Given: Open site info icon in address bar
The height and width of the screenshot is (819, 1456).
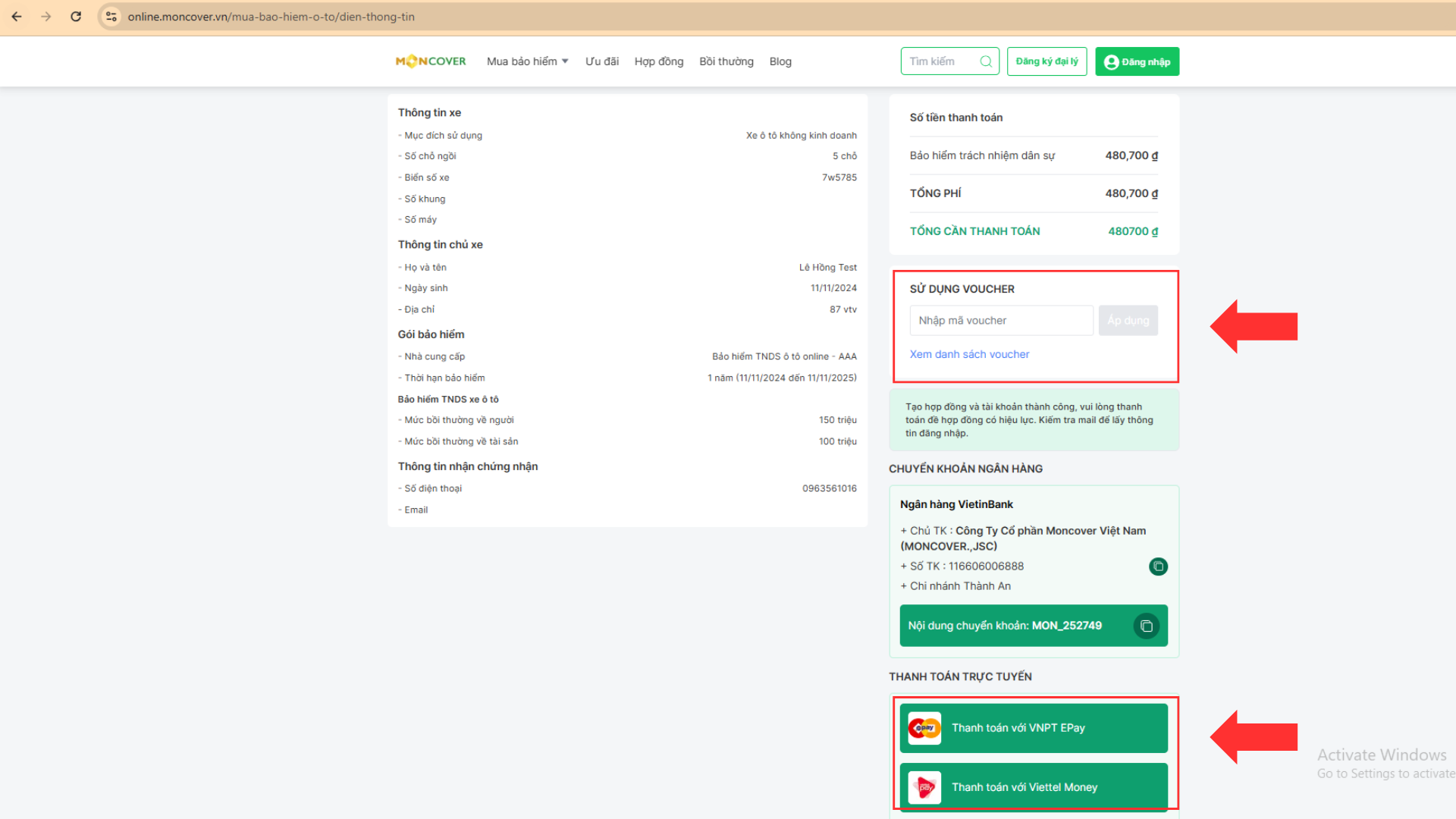Looking at the screenshot, I should click(x=111, y=17).
